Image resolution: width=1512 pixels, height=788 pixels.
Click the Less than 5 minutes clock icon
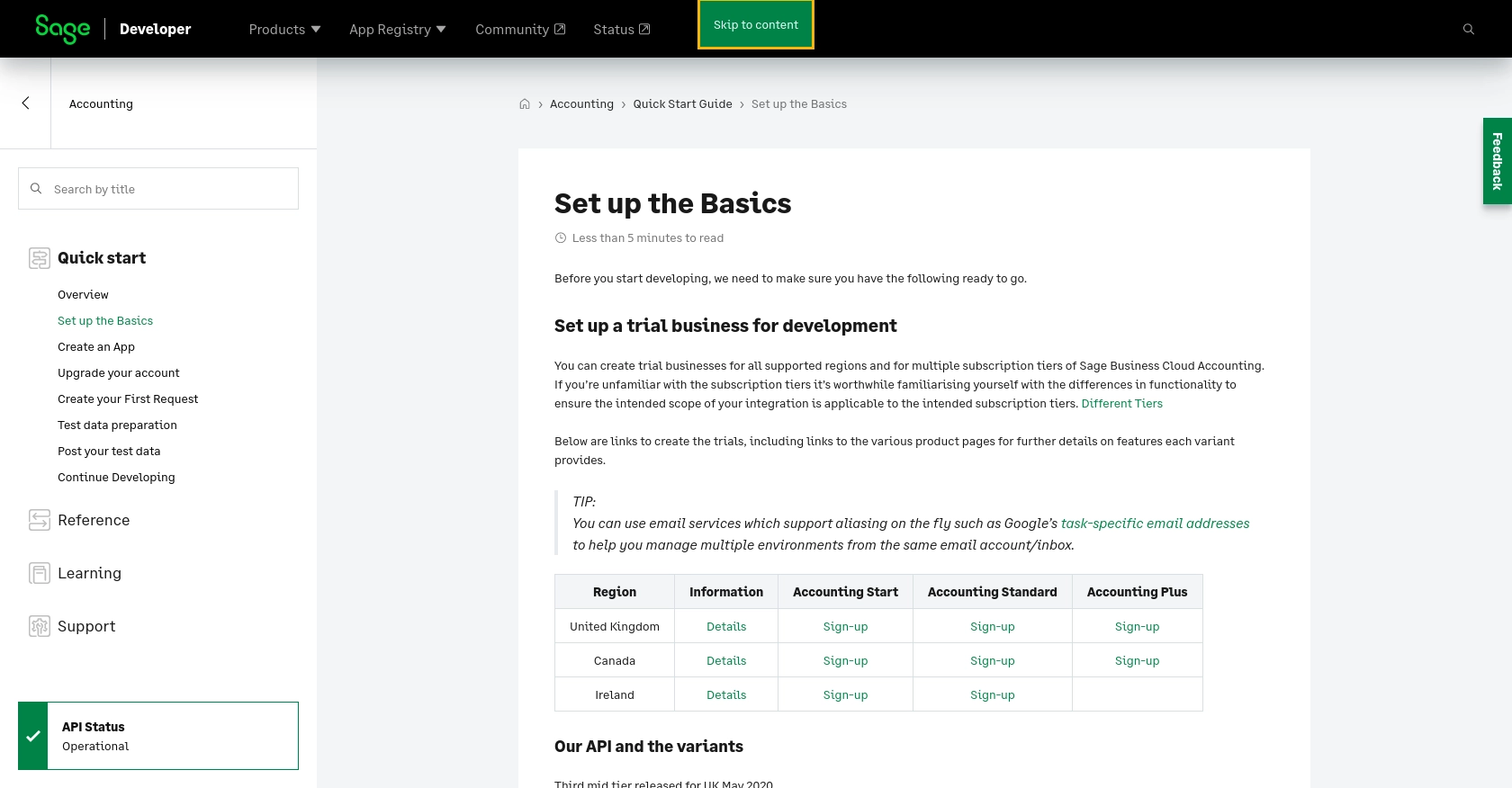(561, 238)
